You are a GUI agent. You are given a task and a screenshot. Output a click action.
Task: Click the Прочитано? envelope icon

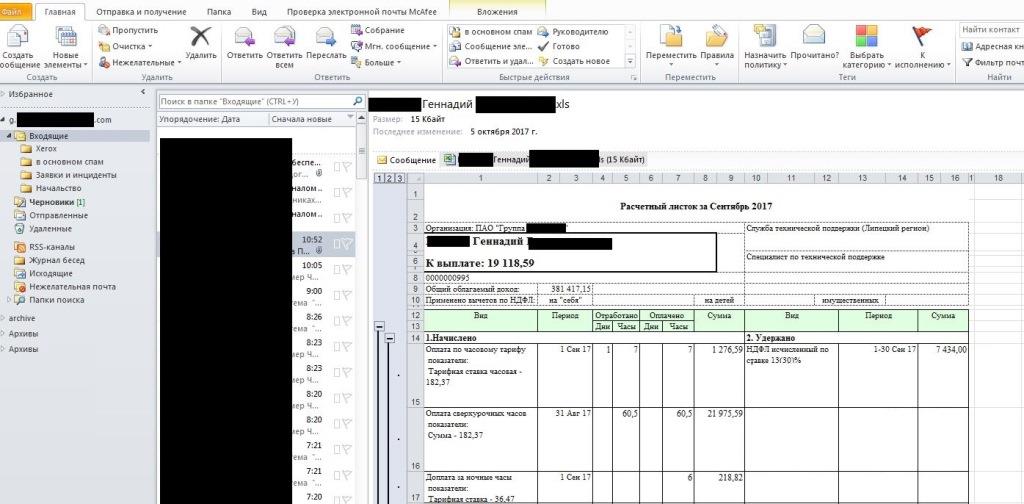(814, 36)
